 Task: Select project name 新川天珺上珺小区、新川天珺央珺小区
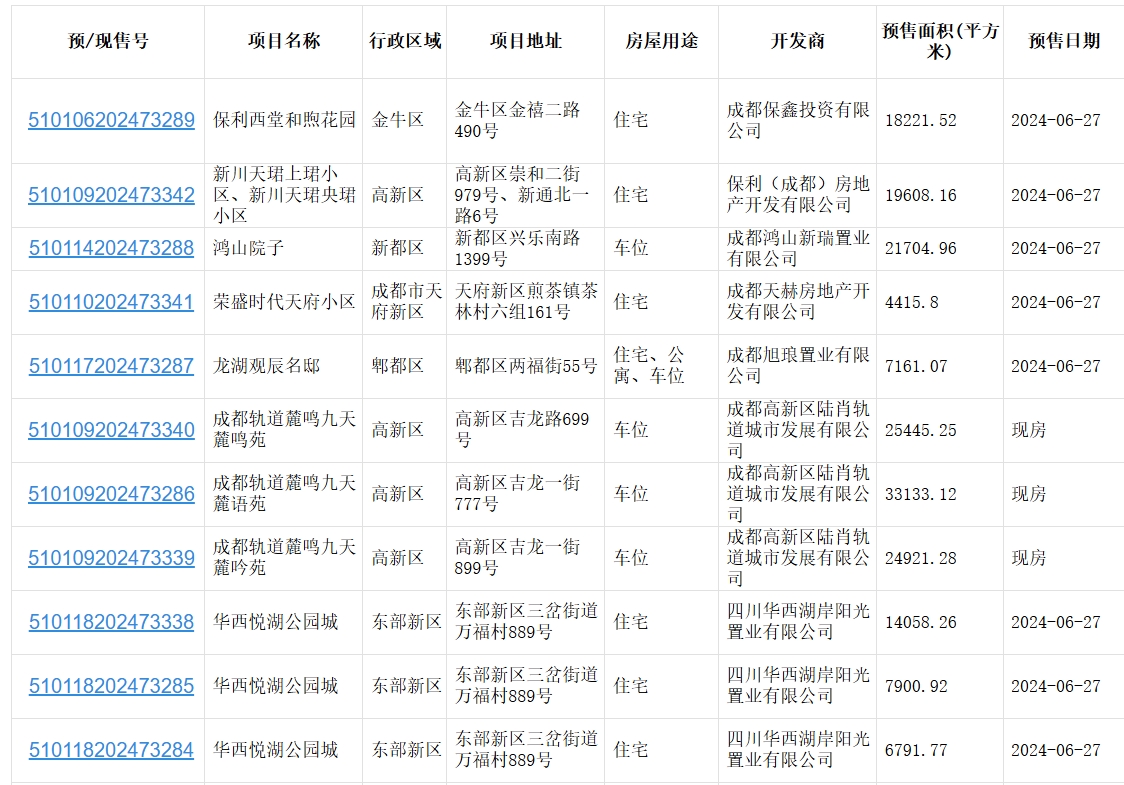click(284, 195)
